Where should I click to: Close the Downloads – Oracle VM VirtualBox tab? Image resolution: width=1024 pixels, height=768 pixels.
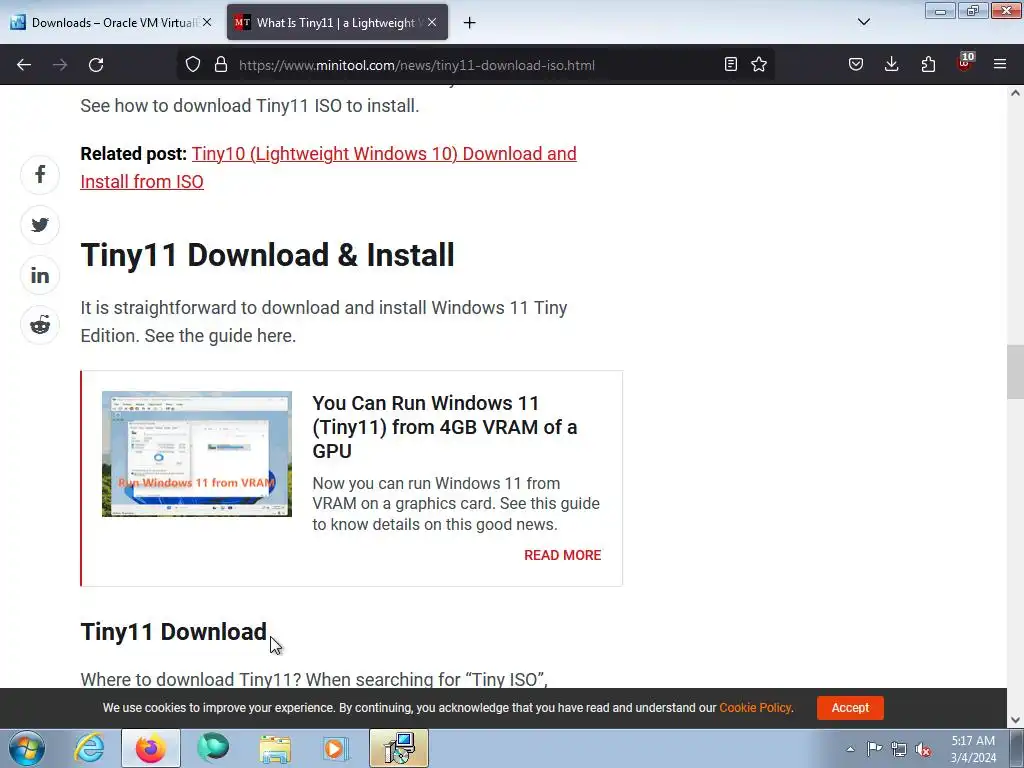207,22
